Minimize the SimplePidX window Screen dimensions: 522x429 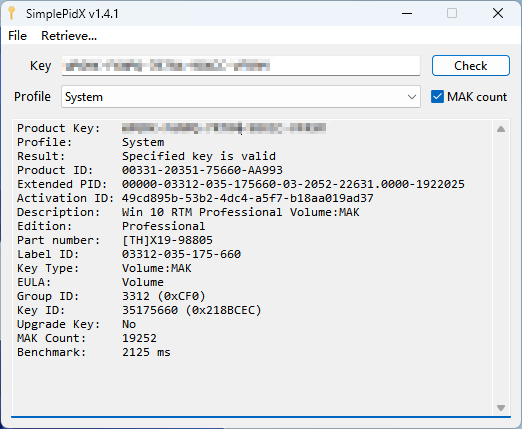[x=407, y=14]
